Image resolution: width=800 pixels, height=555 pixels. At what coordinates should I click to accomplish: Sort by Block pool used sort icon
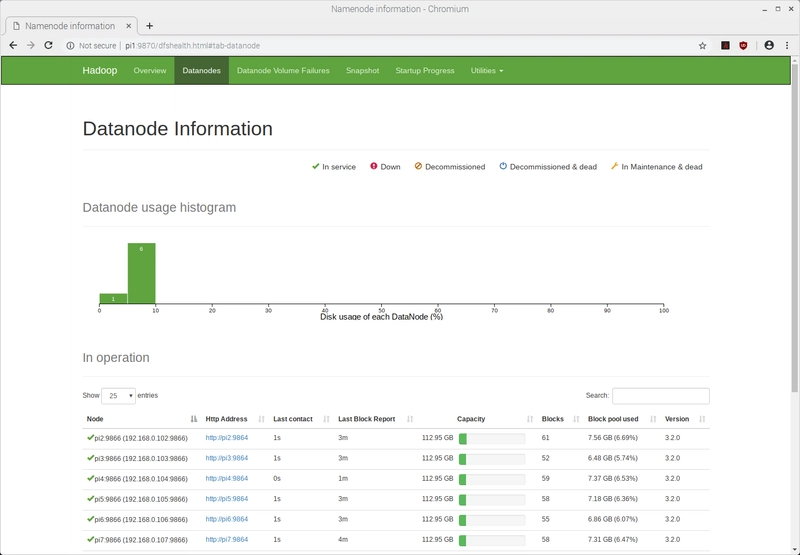653,419
